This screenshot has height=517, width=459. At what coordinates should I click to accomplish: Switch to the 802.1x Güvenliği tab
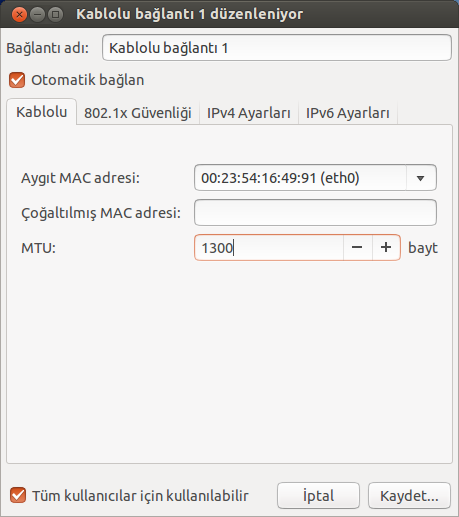(x=138, y=113)
